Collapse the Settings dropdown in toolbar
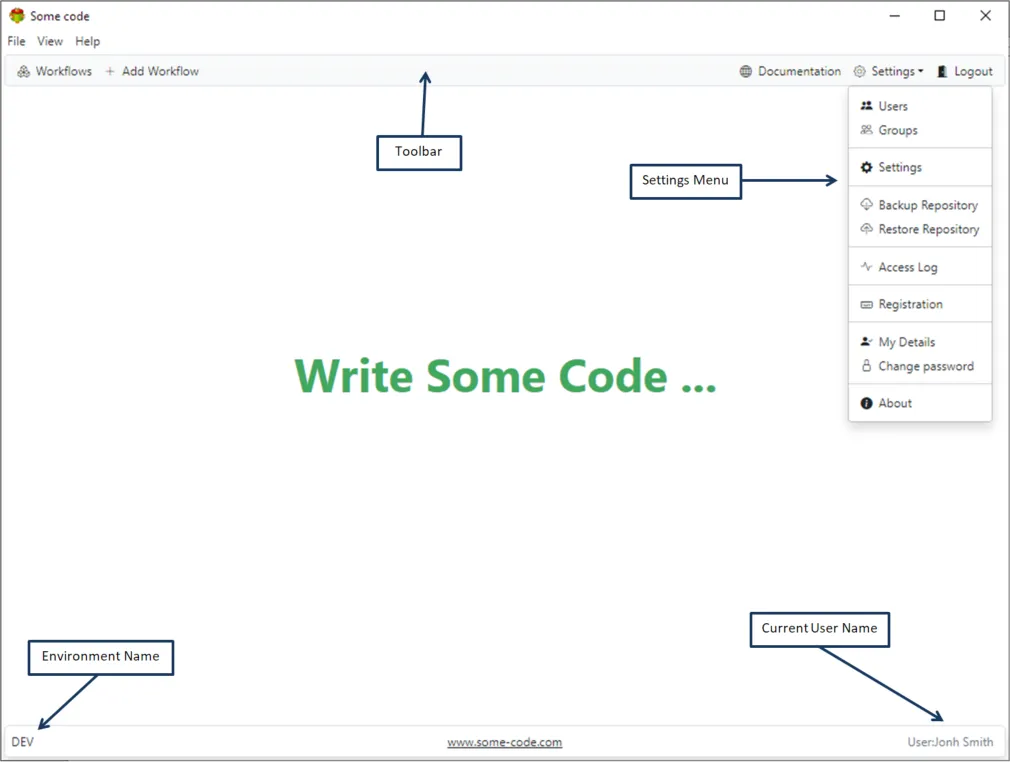This screenshot has width=1010, height=762. click(x=888, y=71)
